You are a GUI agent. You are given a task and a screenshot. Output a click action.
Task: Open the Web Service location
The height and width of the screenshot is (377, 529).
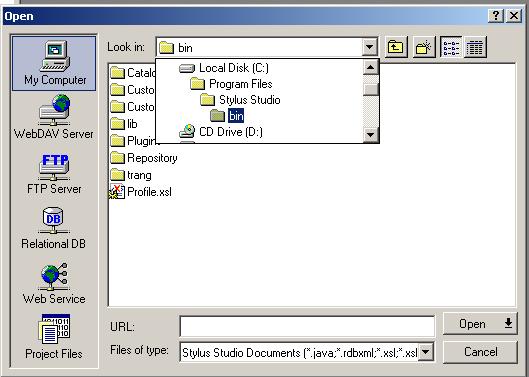pyautogui.click(x=54, y=284)
